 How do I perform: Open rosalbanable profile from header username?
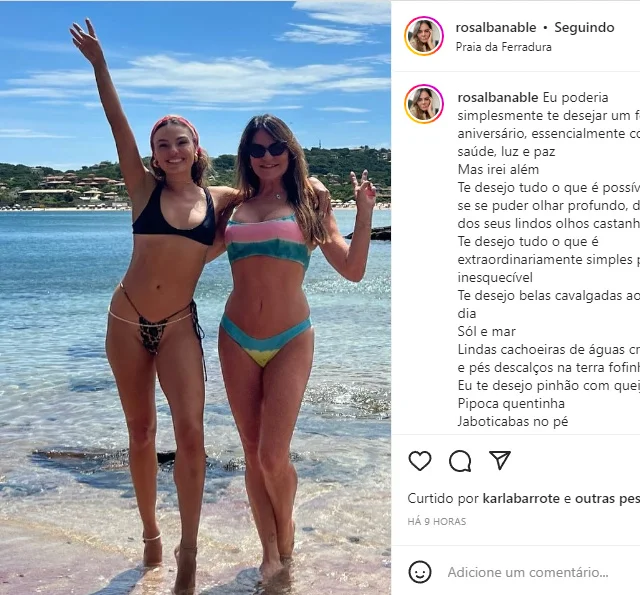[x=496, y=27]
